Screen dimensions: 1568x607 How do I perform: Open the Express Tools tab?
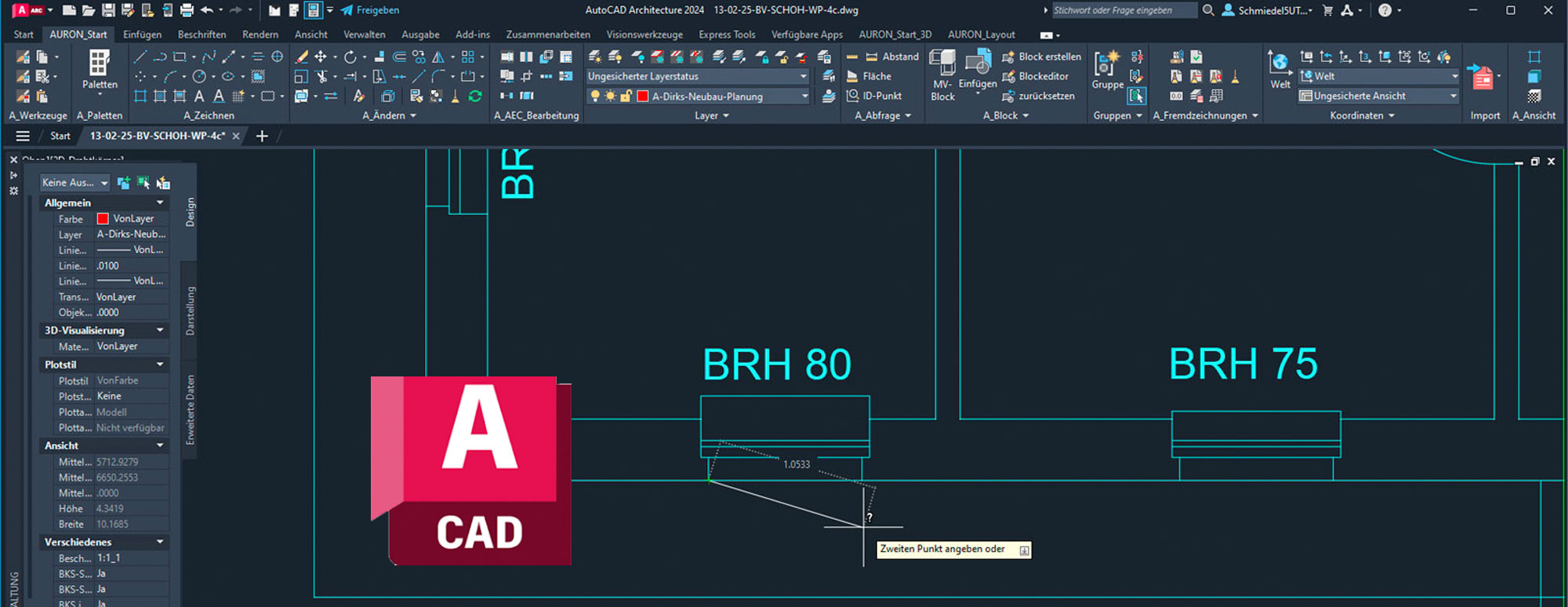pyautogui.click(x=727, y=35)
